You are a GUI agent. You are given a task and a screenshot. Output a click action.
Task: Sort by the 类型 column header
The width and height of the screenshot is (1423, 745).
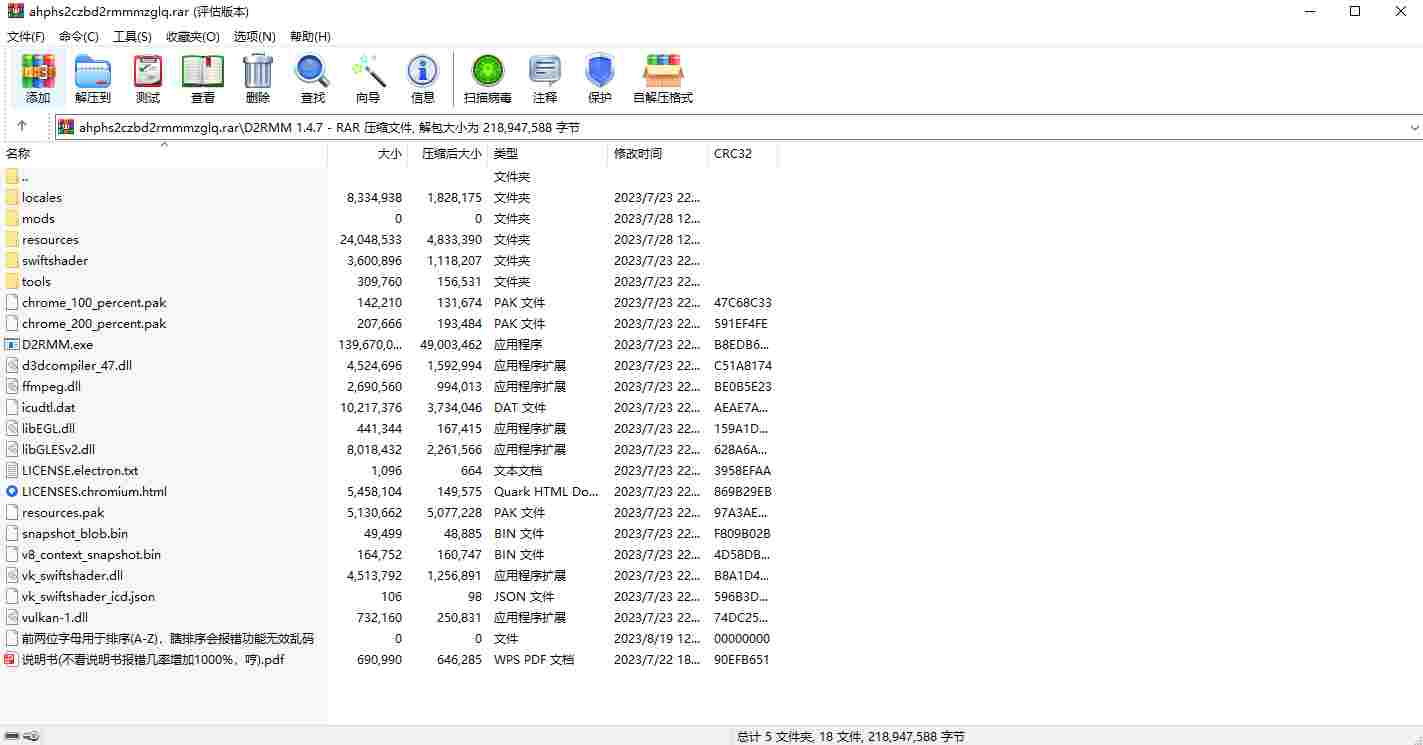click(548, 153)
